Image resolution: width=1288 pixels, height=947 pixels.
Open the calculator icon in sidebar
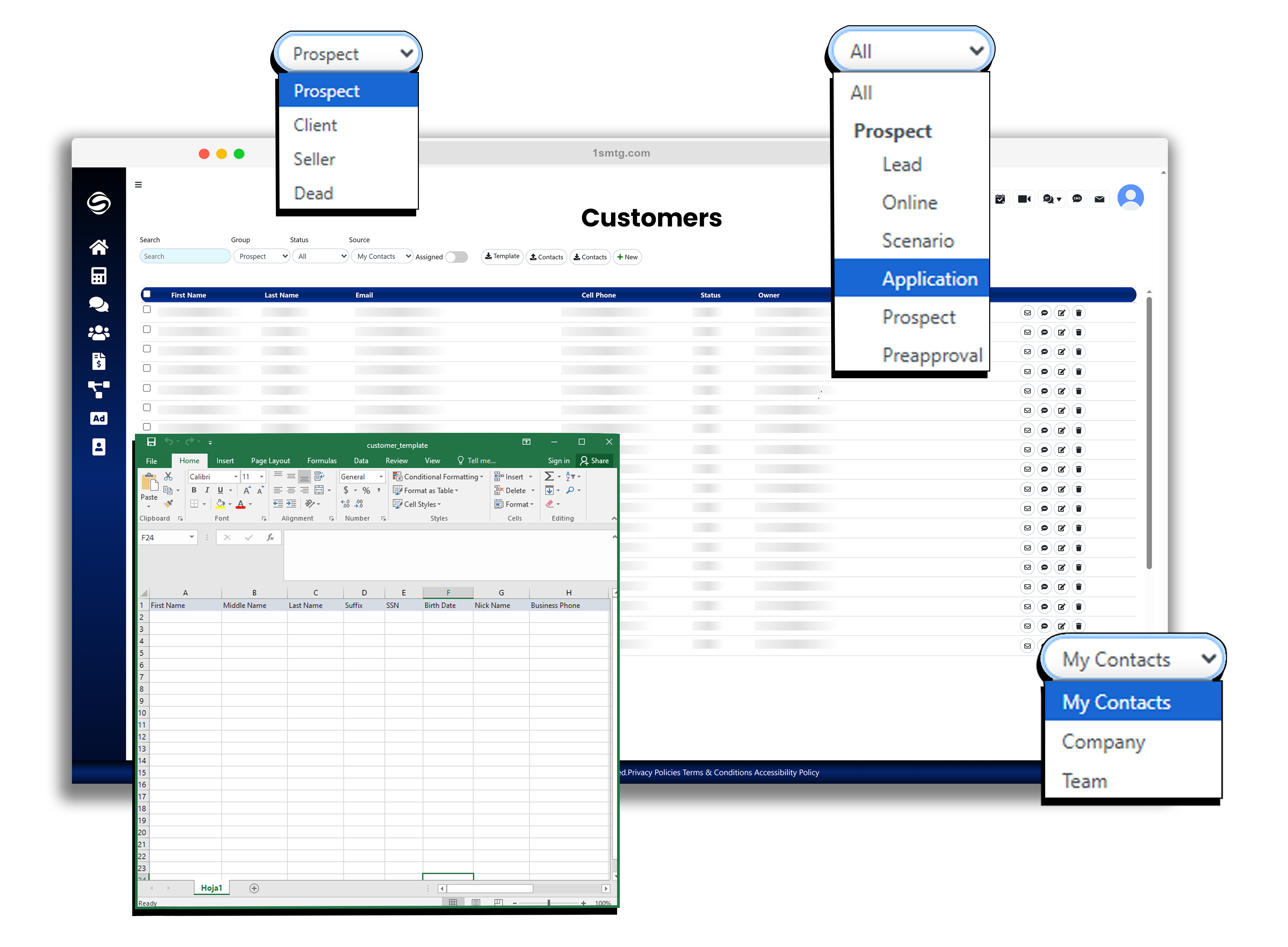tap(99, 276)
